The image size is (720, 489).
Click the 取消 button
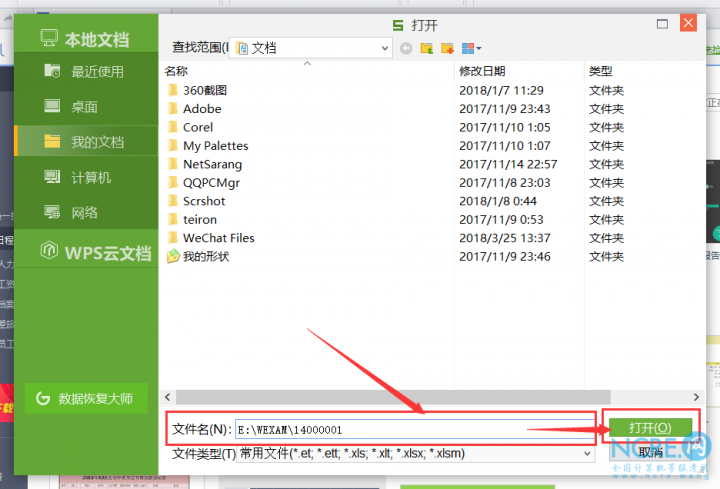[650, 452]
